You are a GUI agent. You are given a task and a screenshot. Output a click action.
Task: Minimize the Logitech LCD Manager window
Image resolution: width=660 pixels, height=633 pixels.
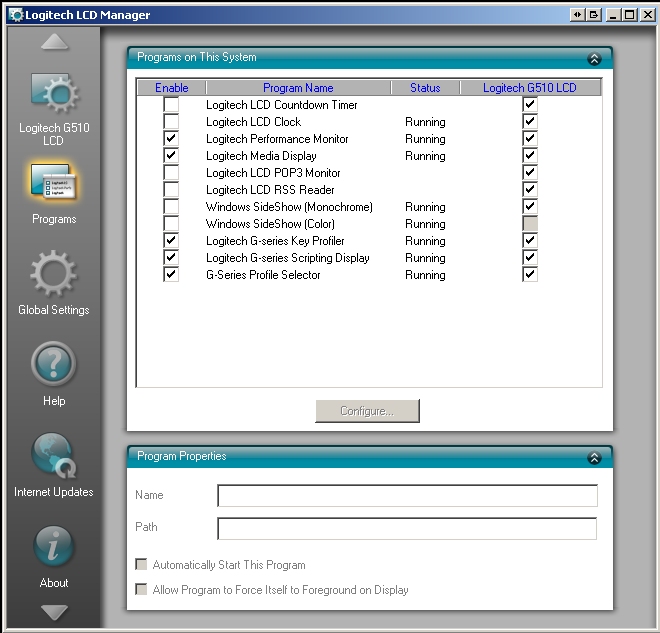(613, 15)
